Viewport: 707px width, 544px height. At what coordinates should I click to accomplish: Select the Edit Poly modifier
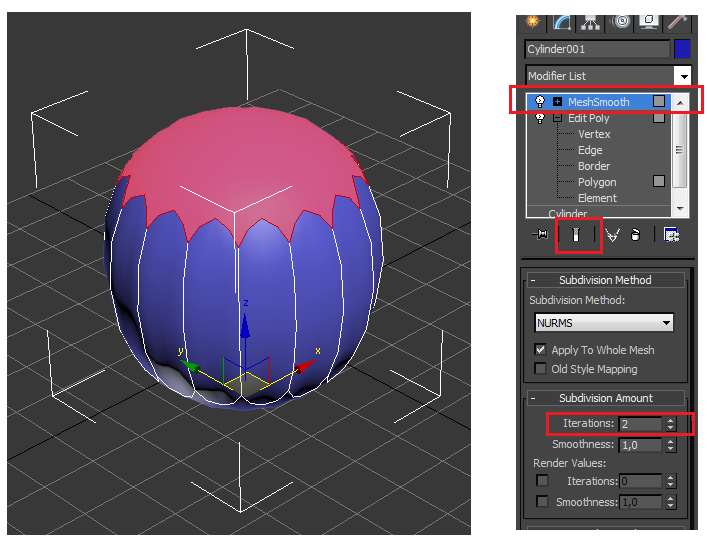click(x=588, y=118)
